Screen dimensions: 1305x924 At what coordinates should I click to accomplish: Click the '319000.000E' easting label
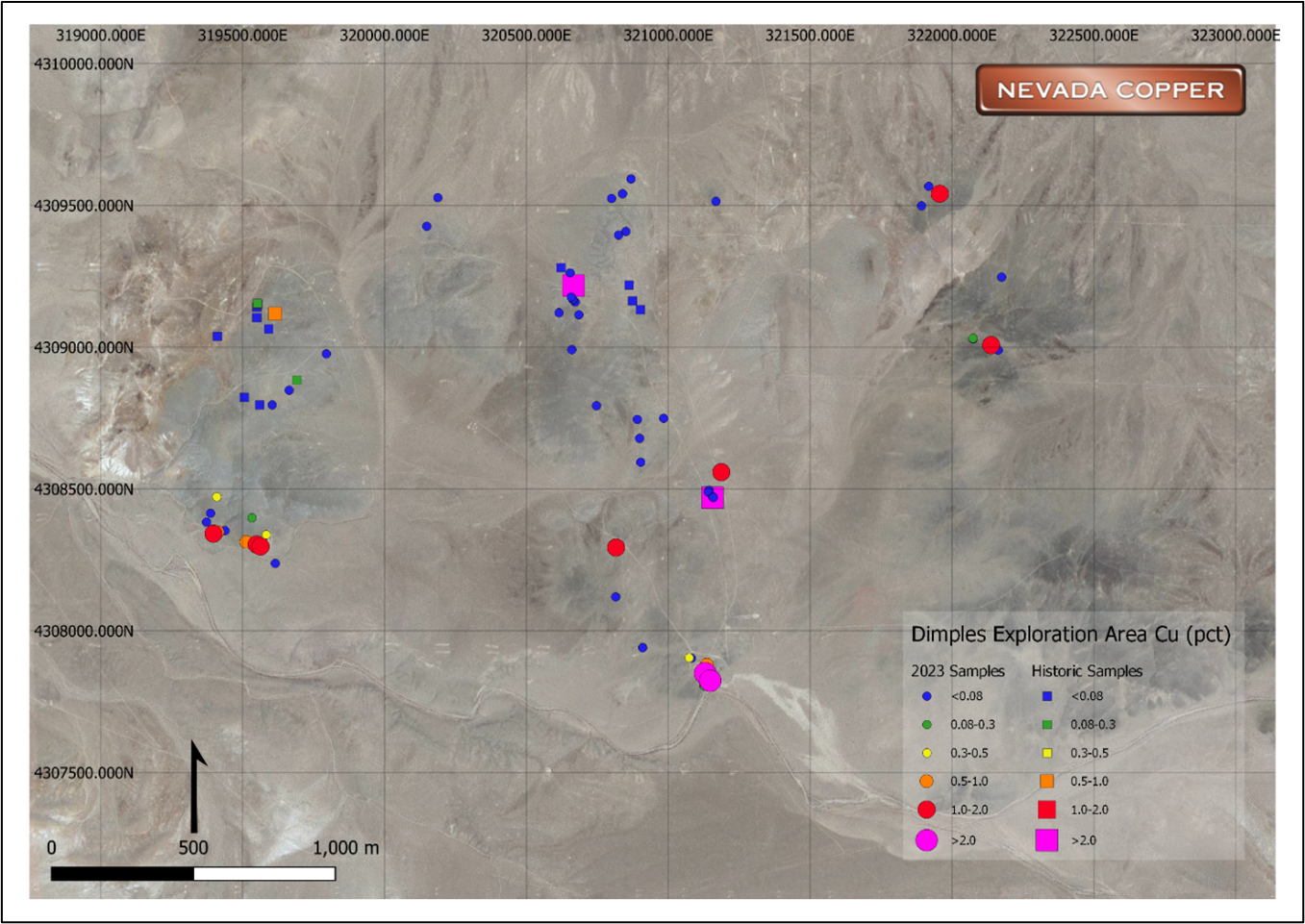tap(101, 36)
